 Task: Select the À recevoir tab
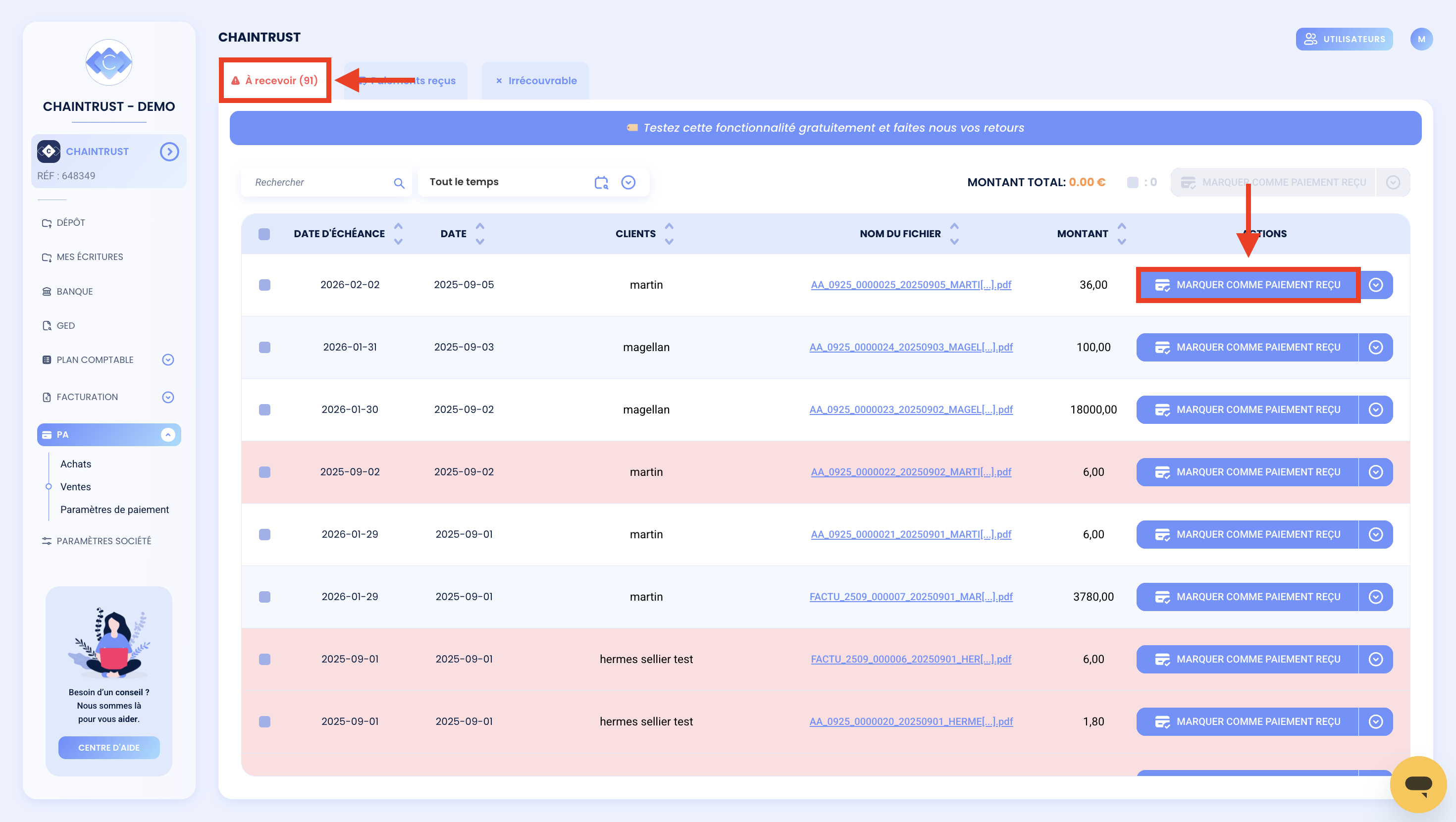275,80
